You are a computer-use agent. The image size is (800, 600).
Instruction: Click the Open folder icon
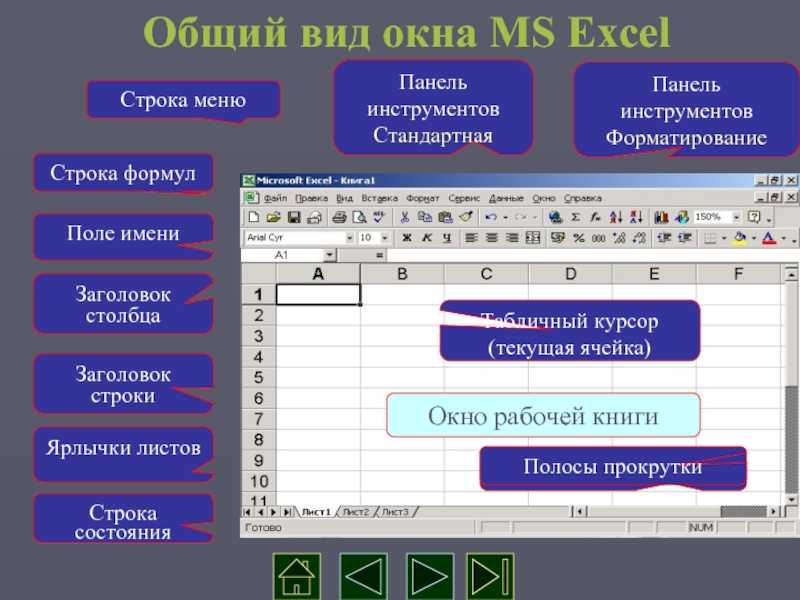[x=273, y=217]
